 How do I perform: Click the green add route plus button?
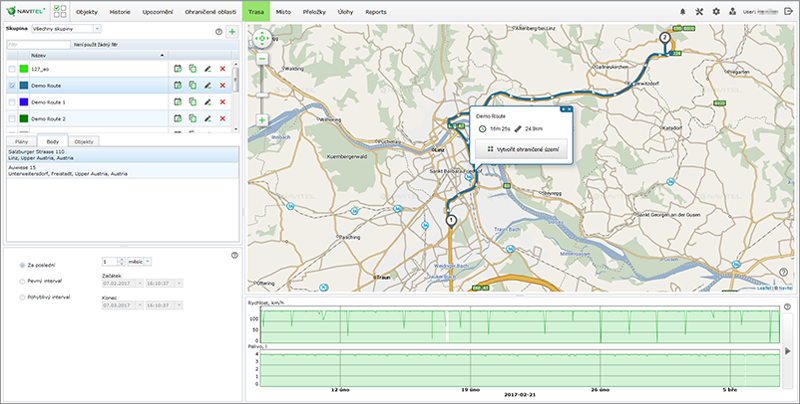coord(232,32)
